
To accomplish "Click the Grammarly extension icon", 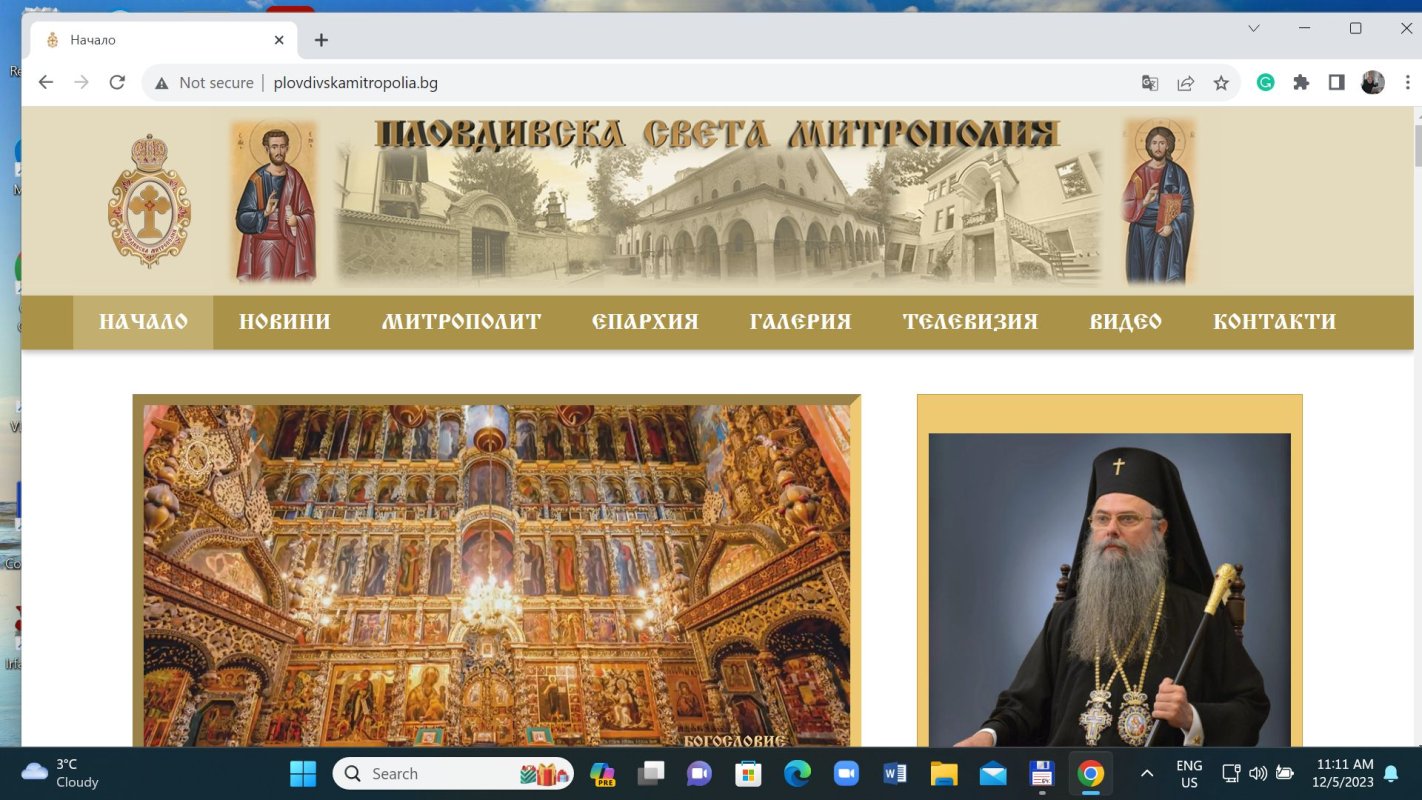I will pyautogui.click(x=1265, y=83).
